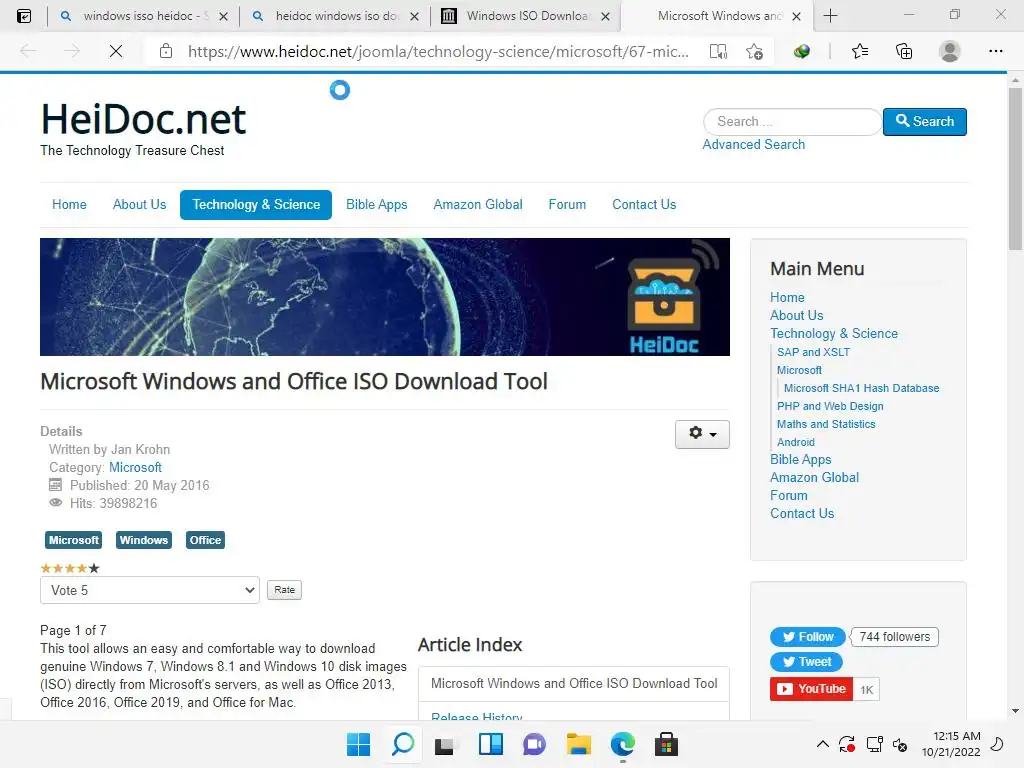
Task: Click the YouTube subscribe button
Action: pyautogui.click(x=811, y=689)
